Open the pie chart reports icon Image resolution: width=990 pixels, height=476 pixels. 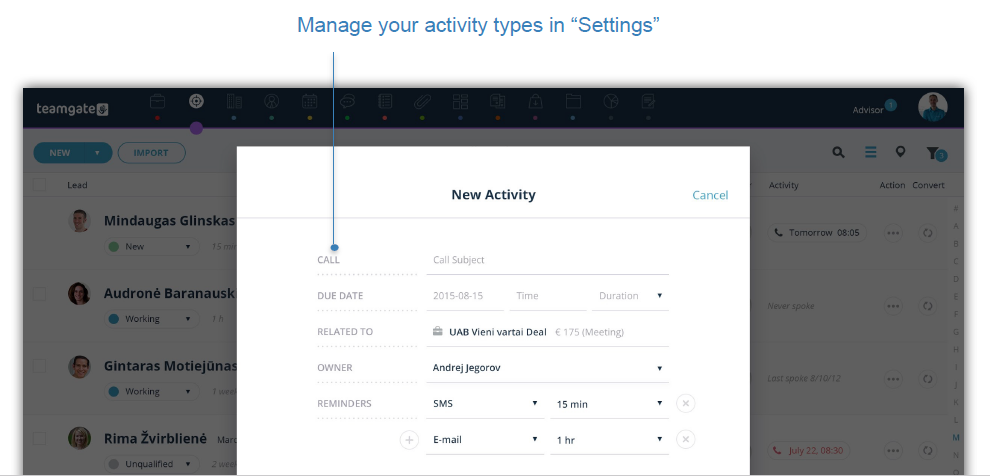(611, 101)
